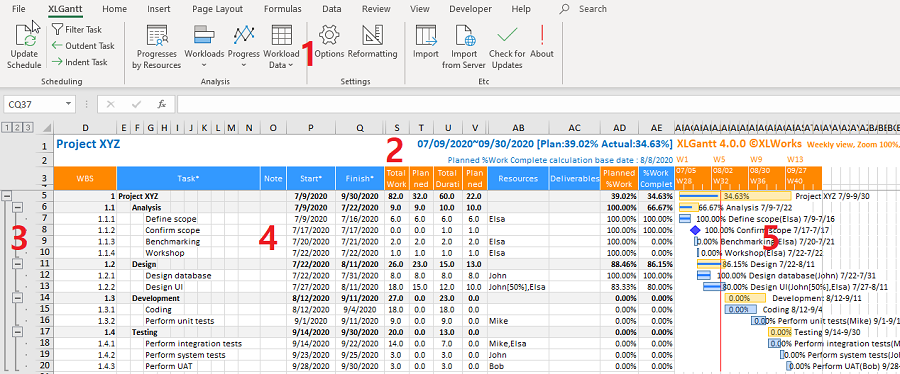
Task: Collapse the Design outline group
Action: tap(18, 264)
